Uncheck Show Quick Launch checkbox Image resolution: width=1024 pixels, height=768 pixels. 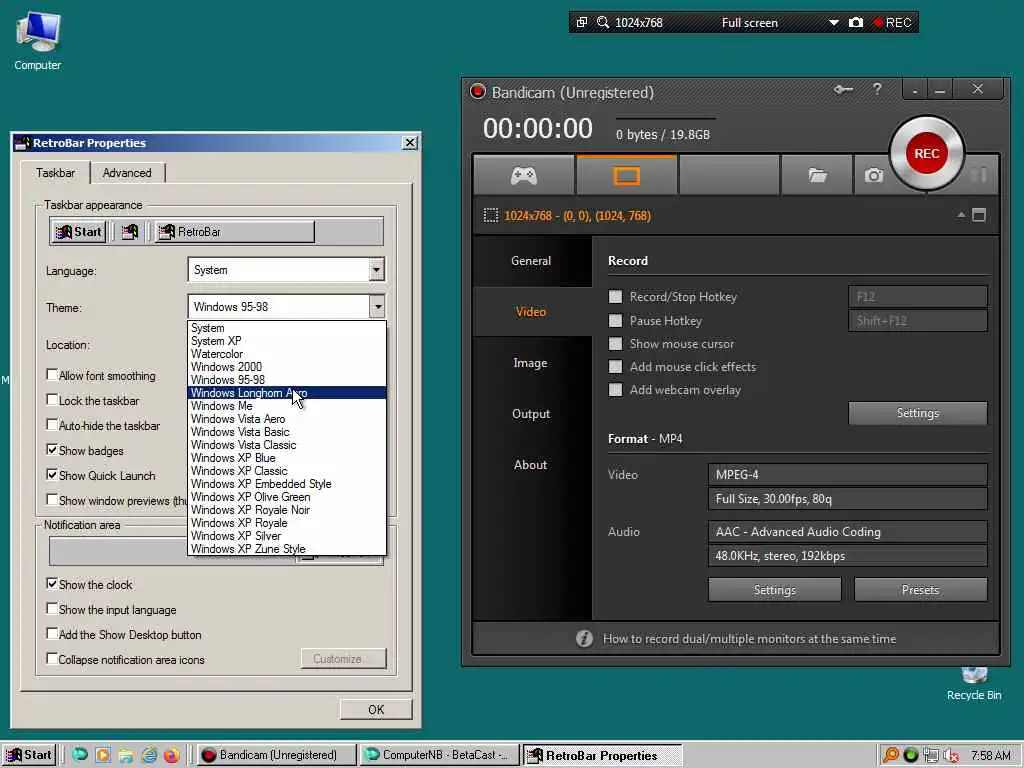pyautogui.click(x=52, y=475)
